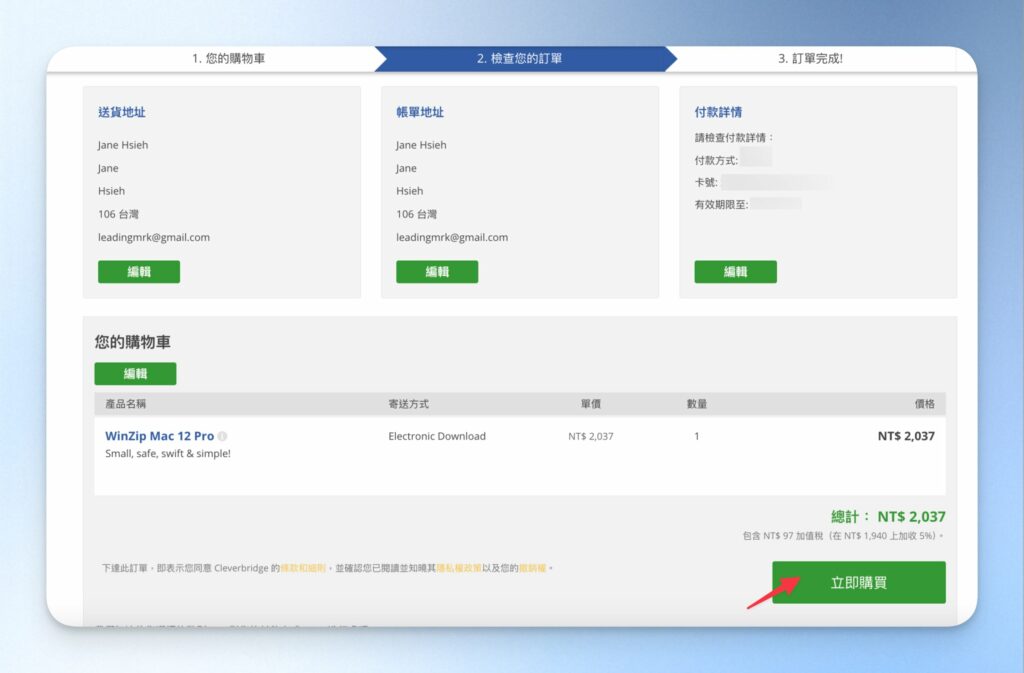Image resolution: width=1024 pixels, height=673 pixels.
Task: Click the 總計: NT$ 2,037 total
Action: 888,516
